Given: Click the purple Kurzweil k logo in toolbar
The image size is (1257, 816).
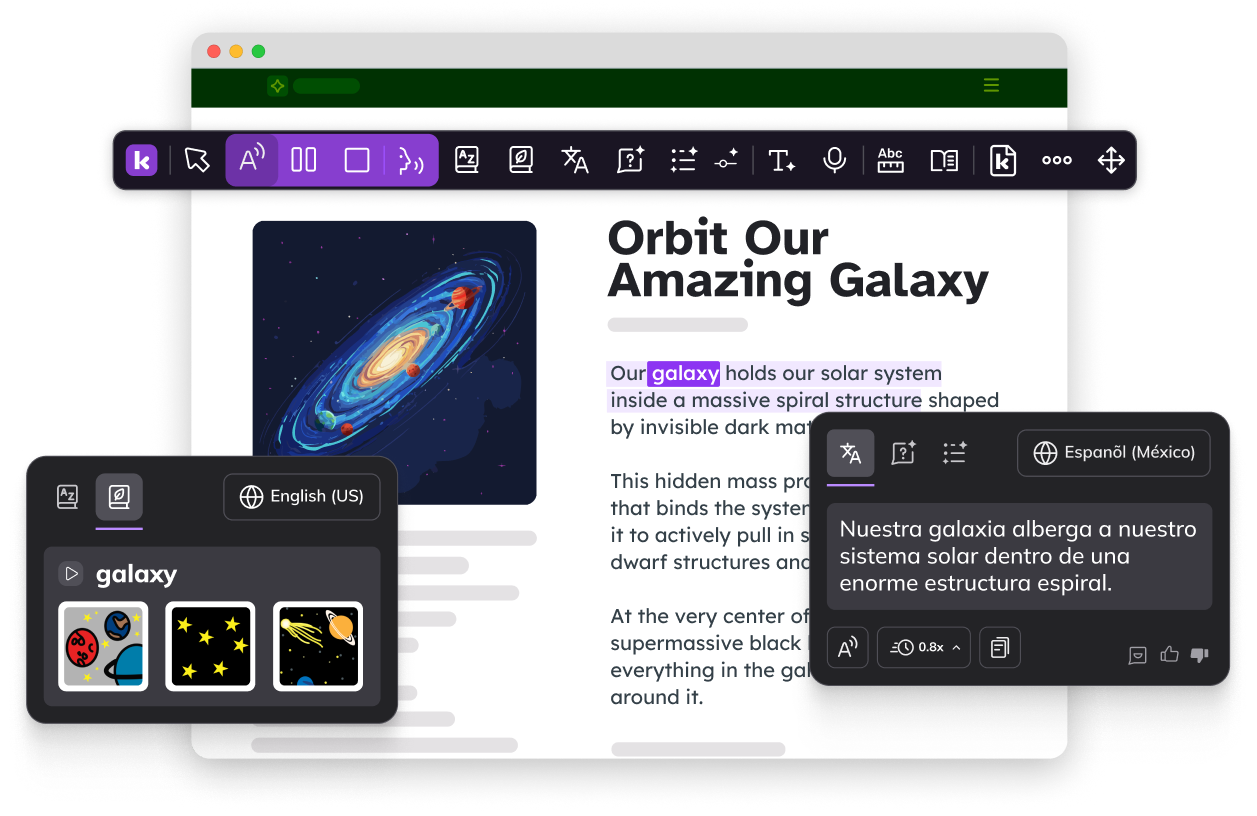Looking at the screenshot, I should pos(142,160).
